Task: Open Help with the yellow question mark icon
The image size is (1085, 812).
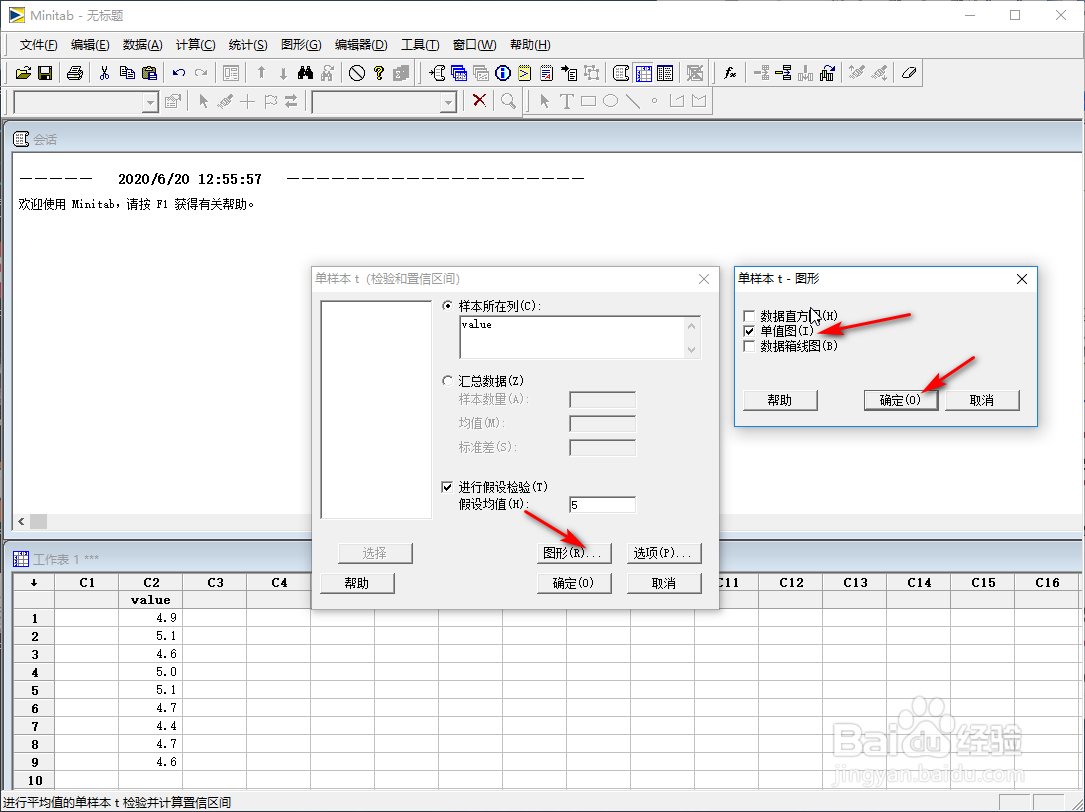Action: [x=379, y=73]
